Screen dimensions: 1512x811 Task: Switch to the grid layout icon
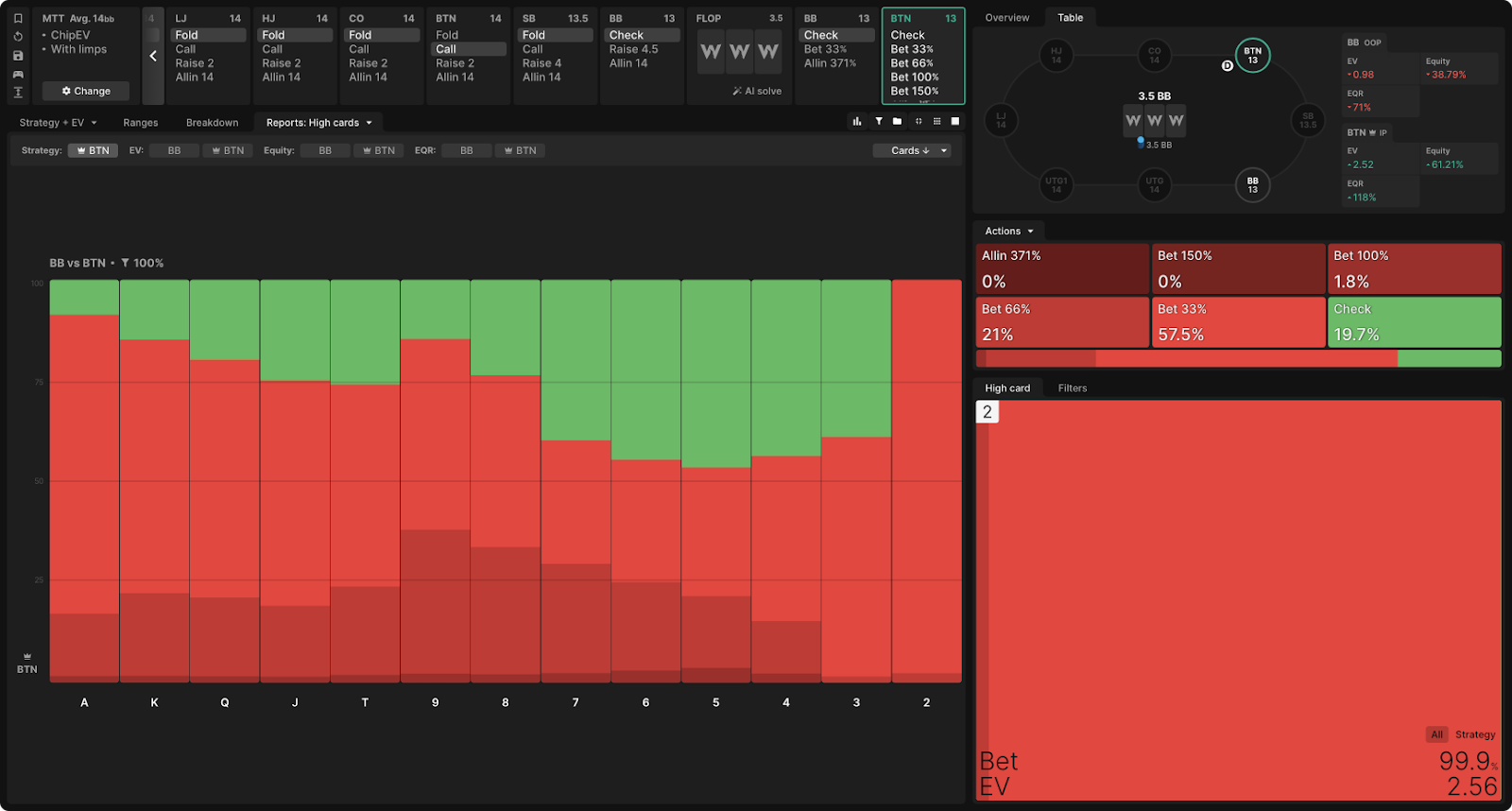point(936,122)
